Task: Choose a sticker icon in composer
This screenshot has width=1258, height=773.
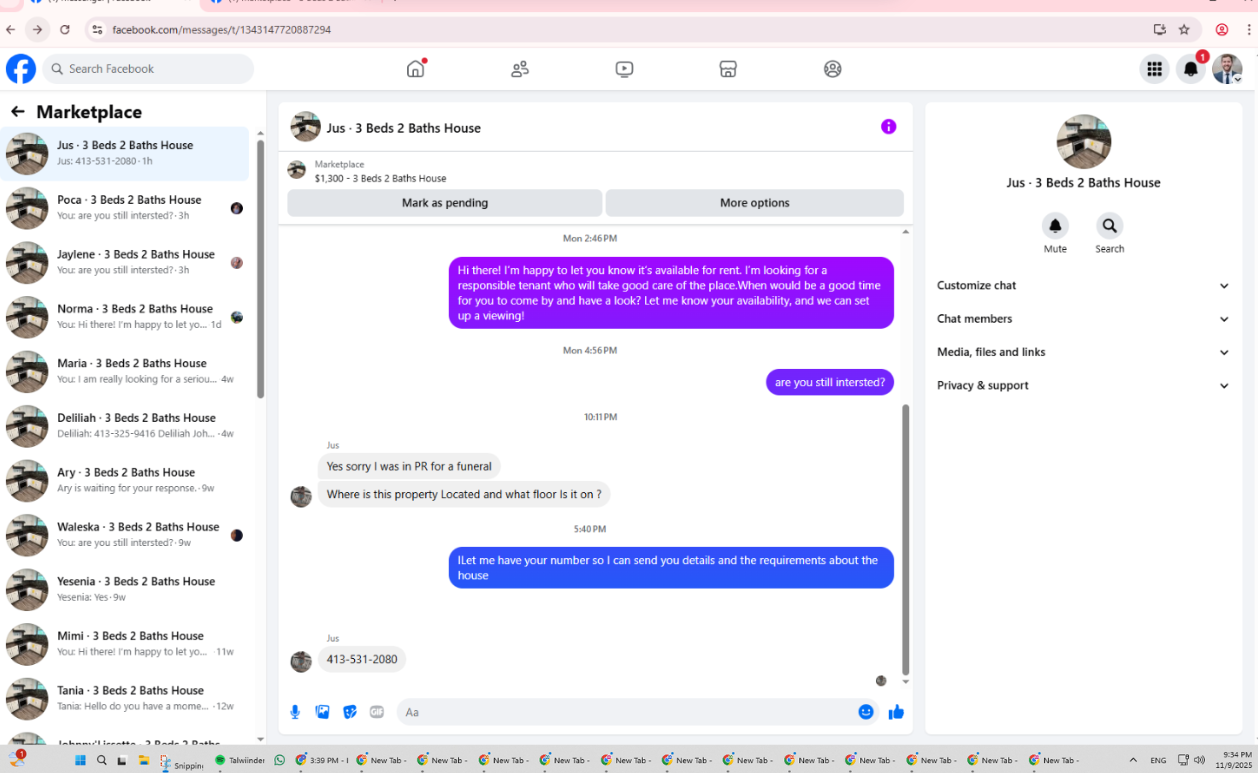Action: [x=350, y=712]
